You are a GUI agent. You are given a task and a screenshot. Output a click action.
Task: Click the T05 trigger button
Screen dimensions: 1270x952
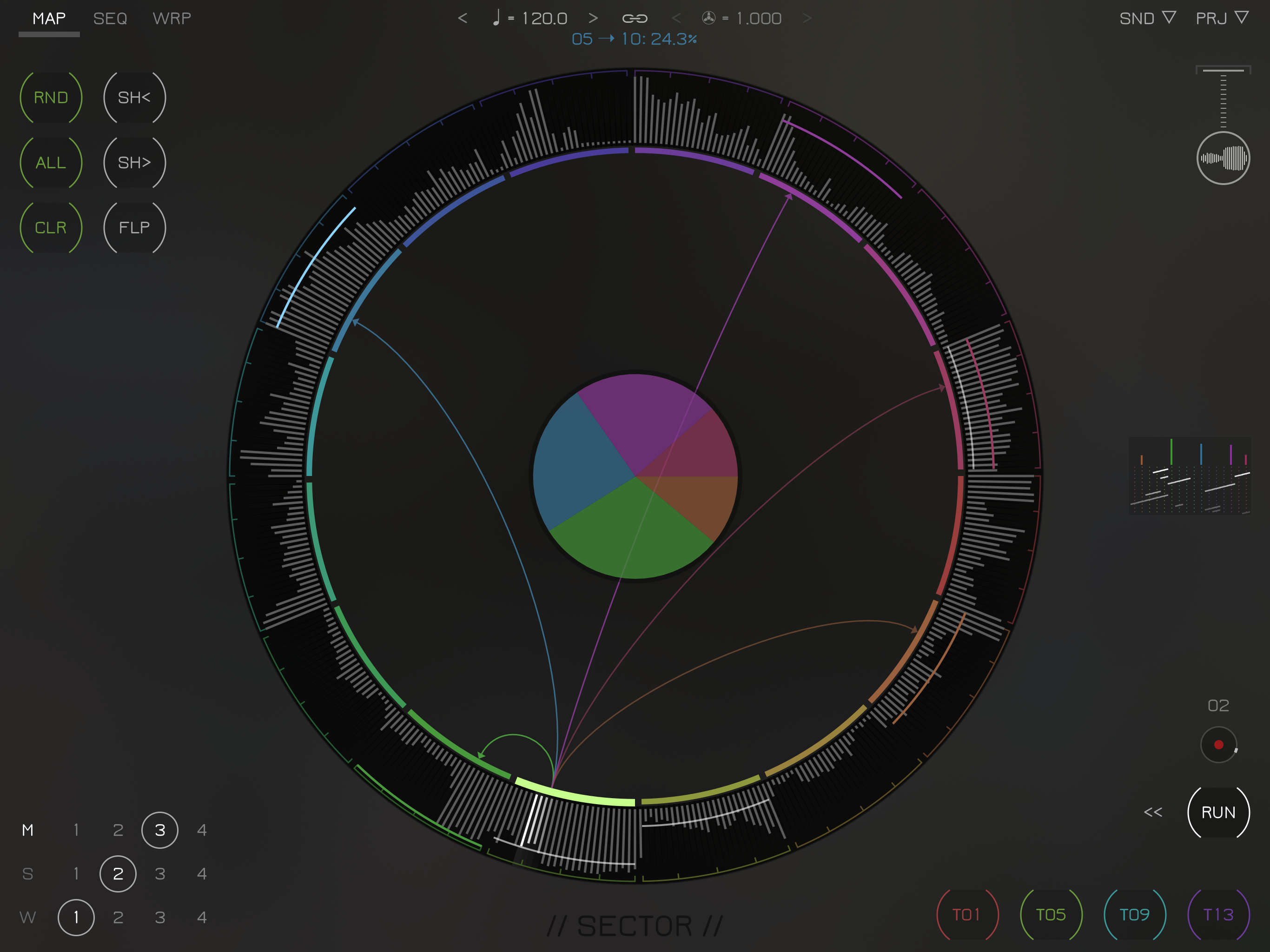pos(1051,914)
